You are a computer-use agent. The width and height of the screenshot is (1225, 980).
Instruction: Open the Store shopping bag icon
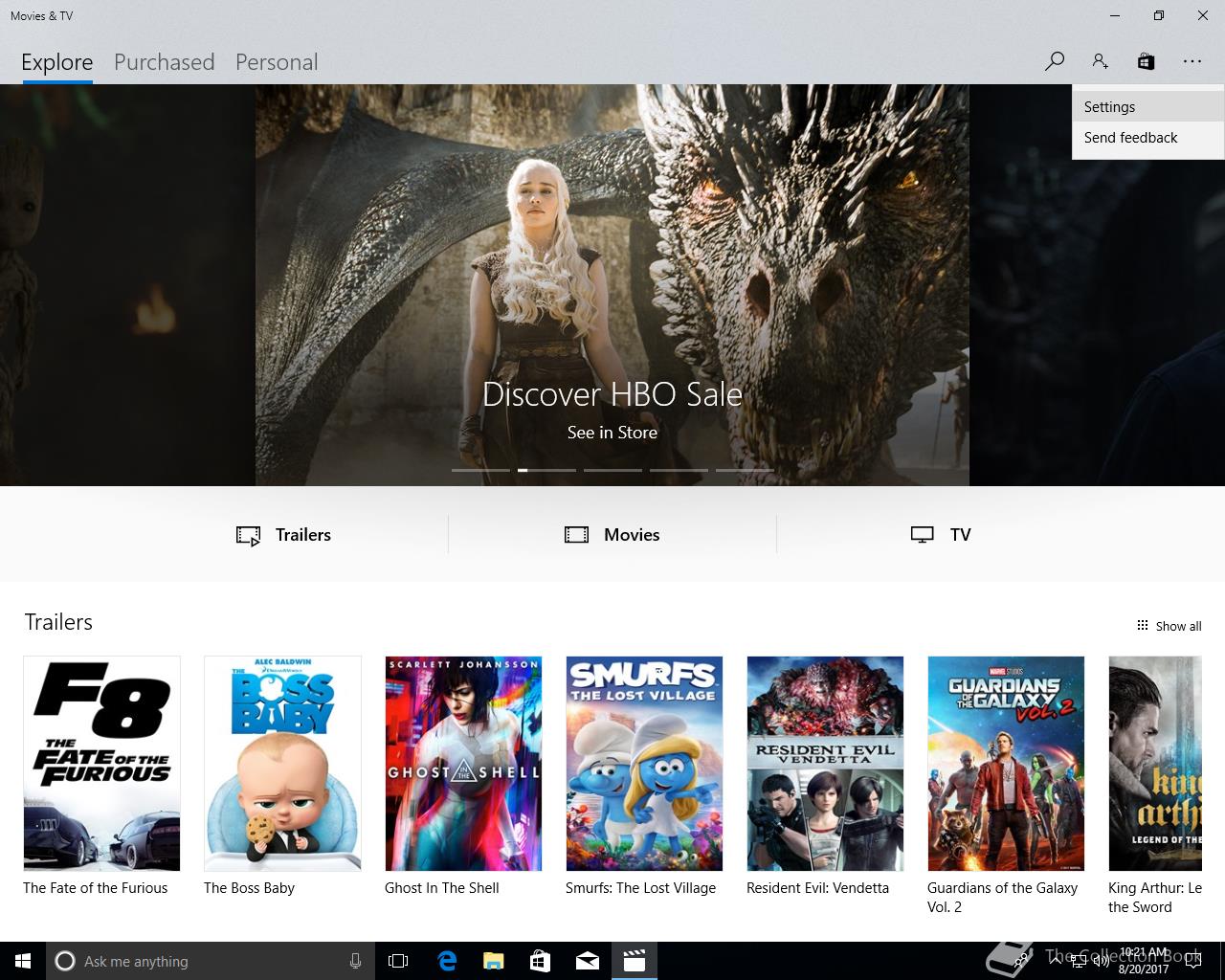(1146, 61)
